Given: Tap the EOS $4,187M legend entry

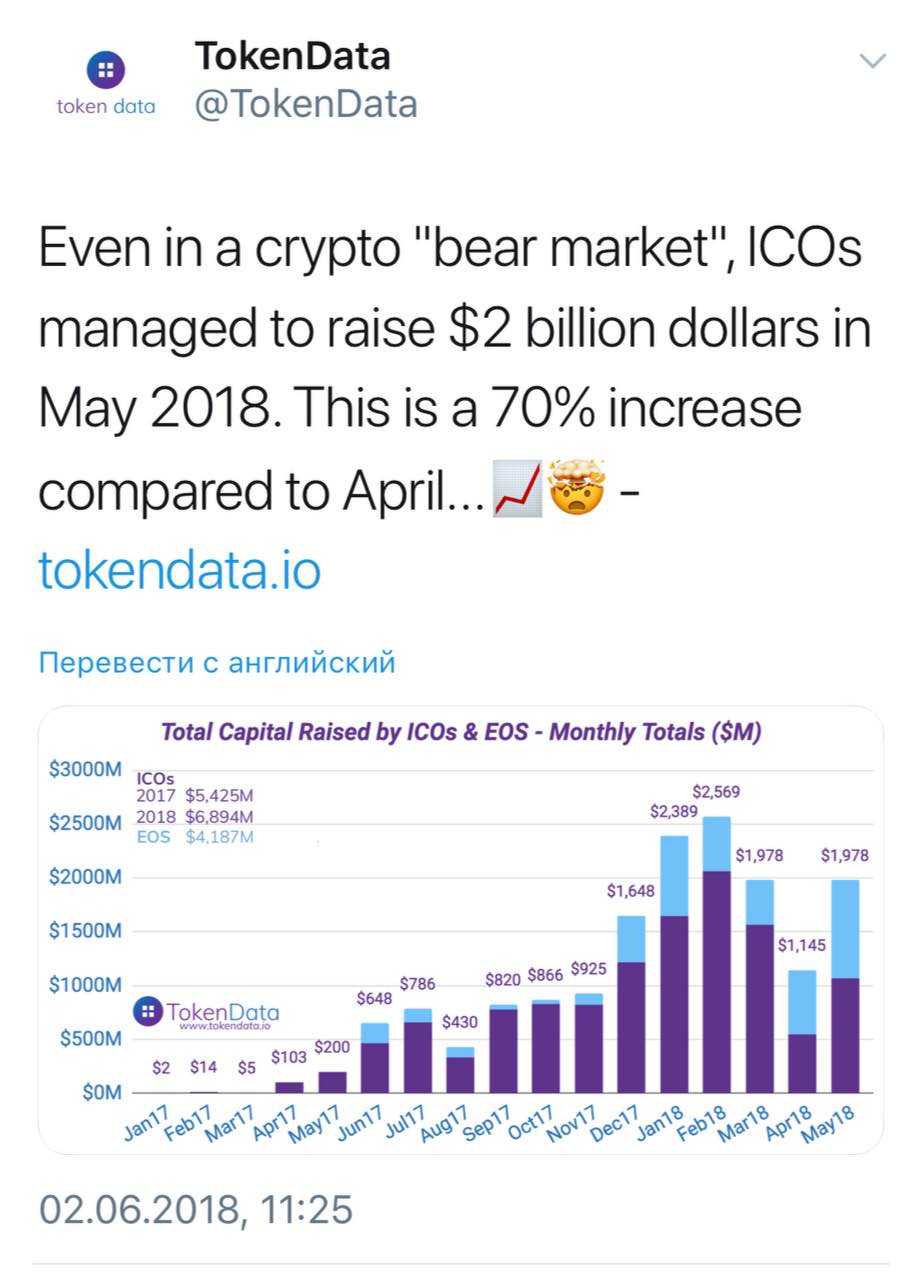Looking at the screenshot, I should point(195,837).
